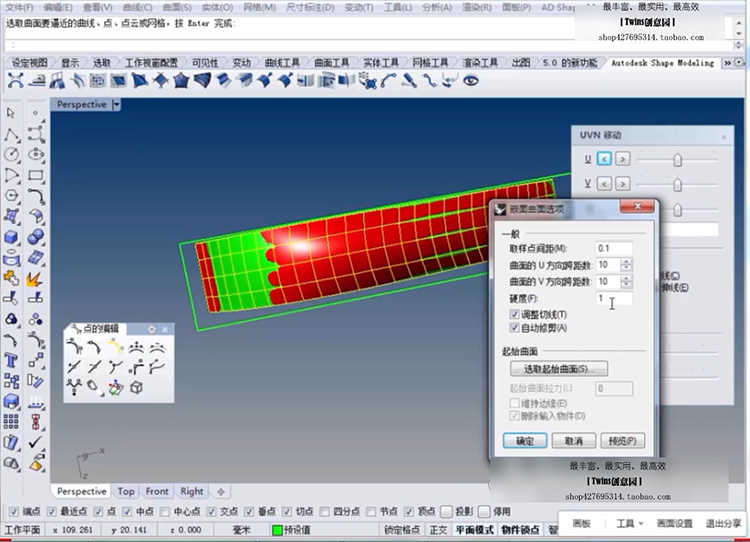
Task: Switch to 实体工具 toolbar tab
Action: (x=381, y=63)
